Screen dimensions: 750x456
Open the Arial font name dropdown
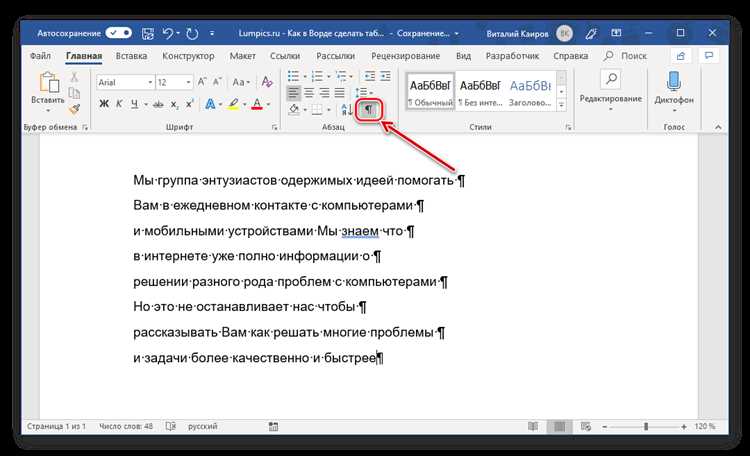pyautogui.click(x=150, y=82)
